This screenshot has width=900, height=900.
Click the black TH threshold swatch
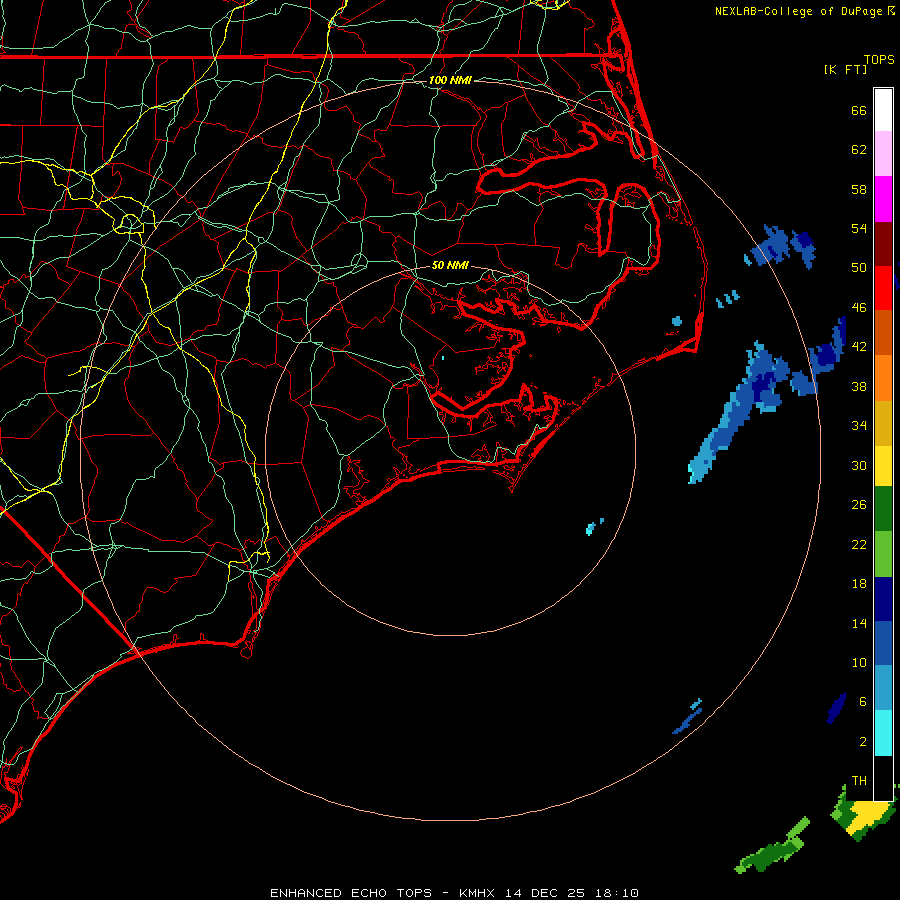point(883,778)
